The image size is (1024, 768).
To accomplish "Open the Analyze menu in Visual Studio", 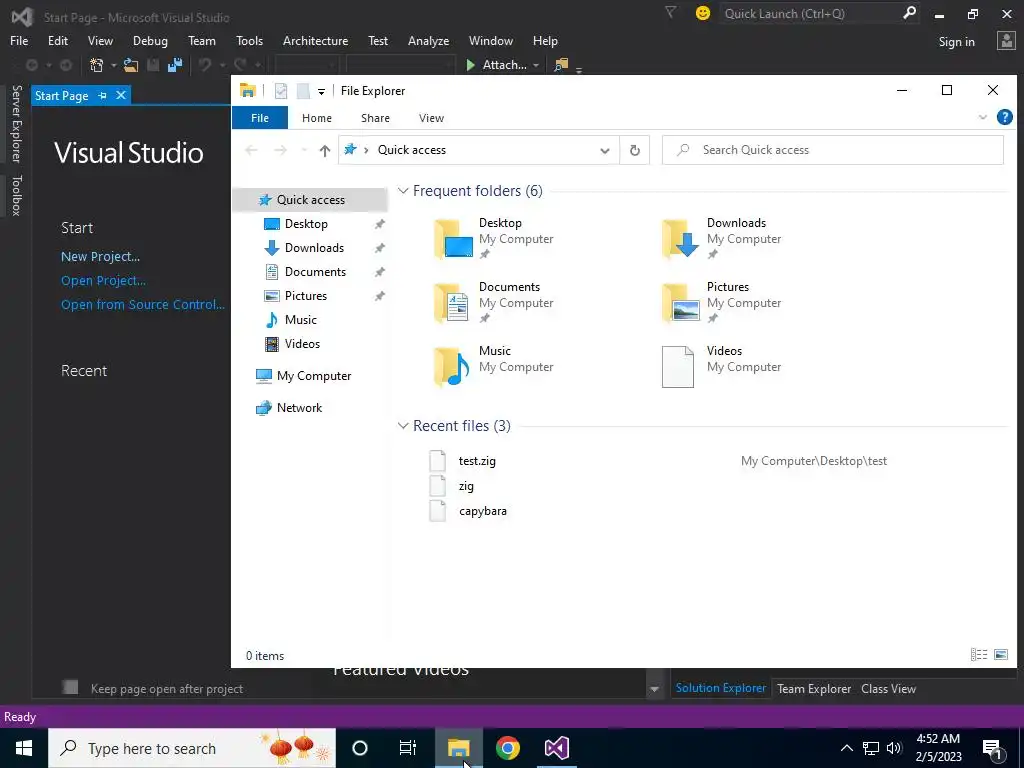I will point(428,40).
